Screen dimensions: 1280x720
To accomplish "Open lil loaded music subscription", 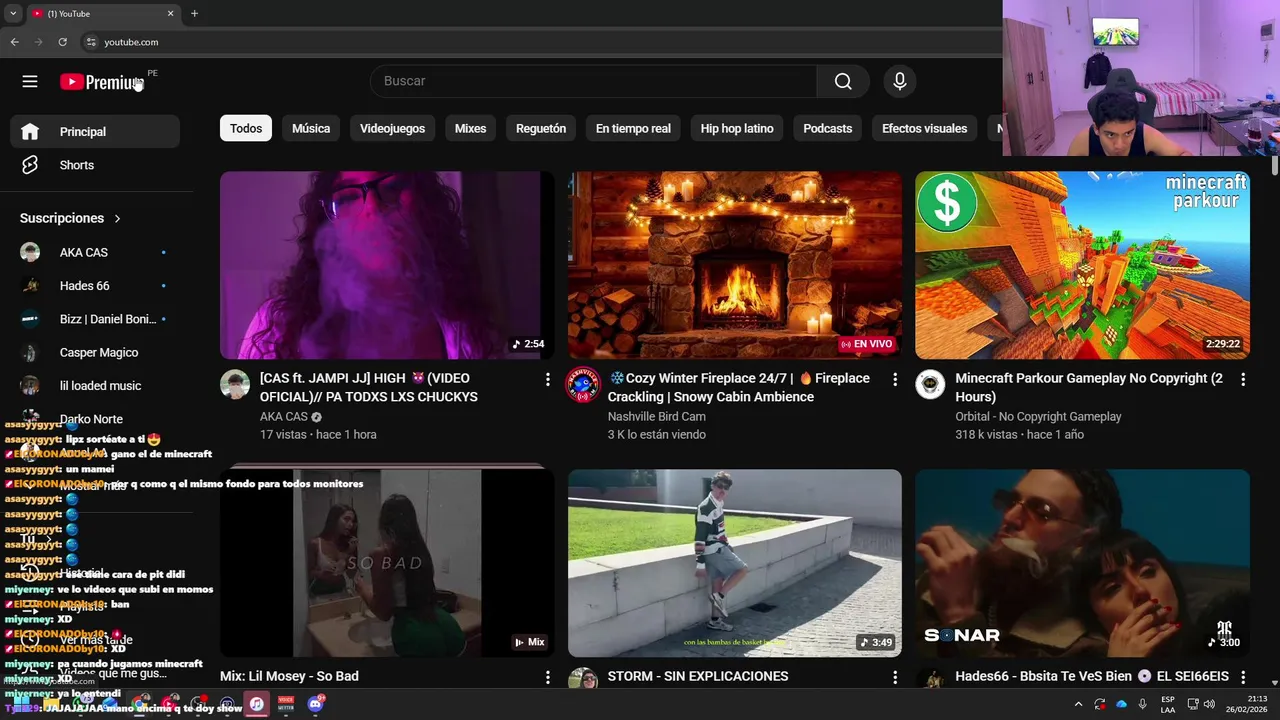I will (x=95, y=386).
